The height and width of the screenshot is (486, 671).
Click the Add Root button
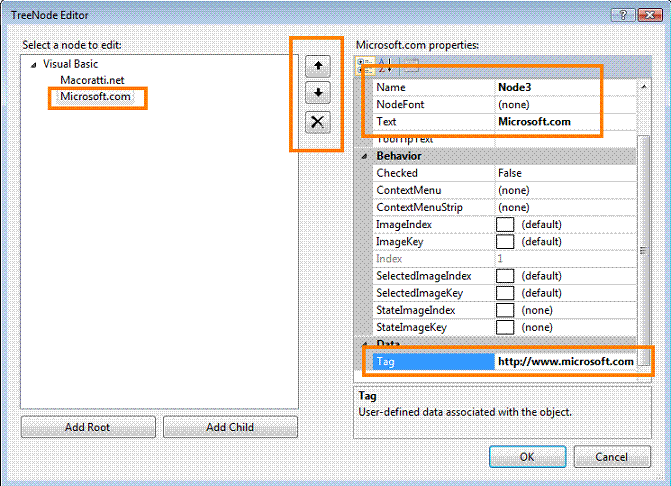point(88,427)
